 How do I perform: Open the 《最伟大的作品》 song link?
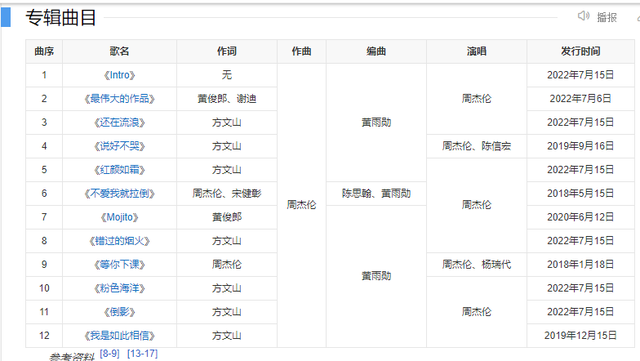tap(119, 99)
